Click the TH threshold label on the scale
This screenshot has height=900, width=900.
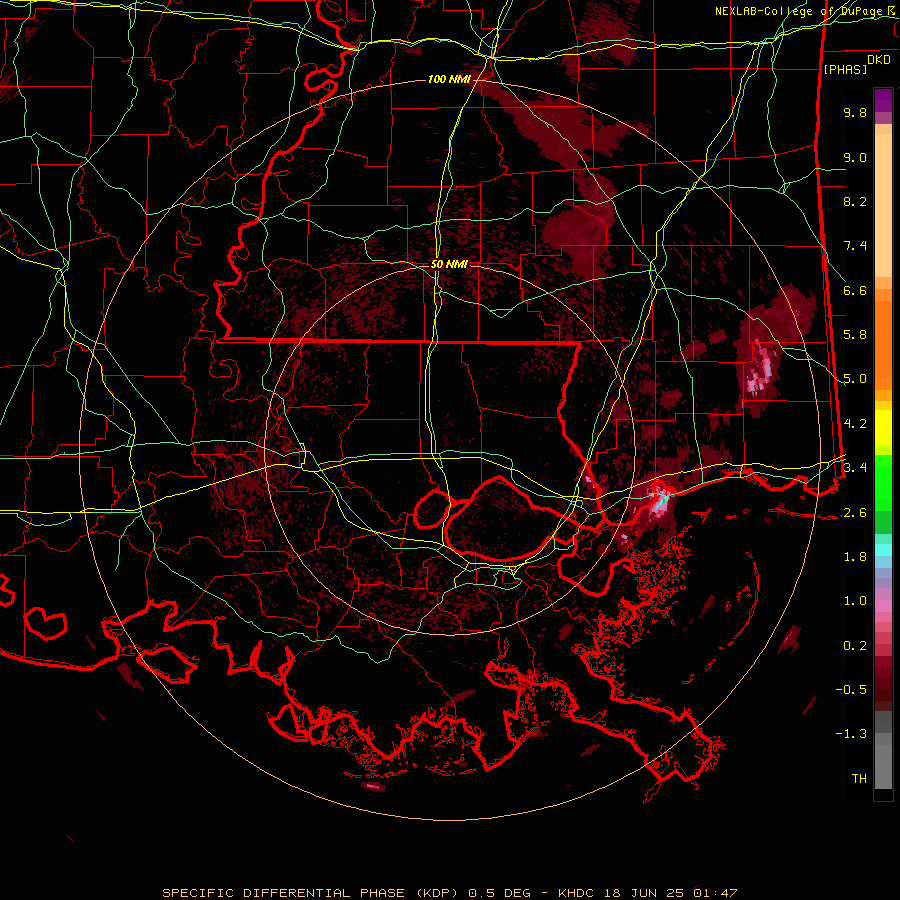[x=859, y=779]
